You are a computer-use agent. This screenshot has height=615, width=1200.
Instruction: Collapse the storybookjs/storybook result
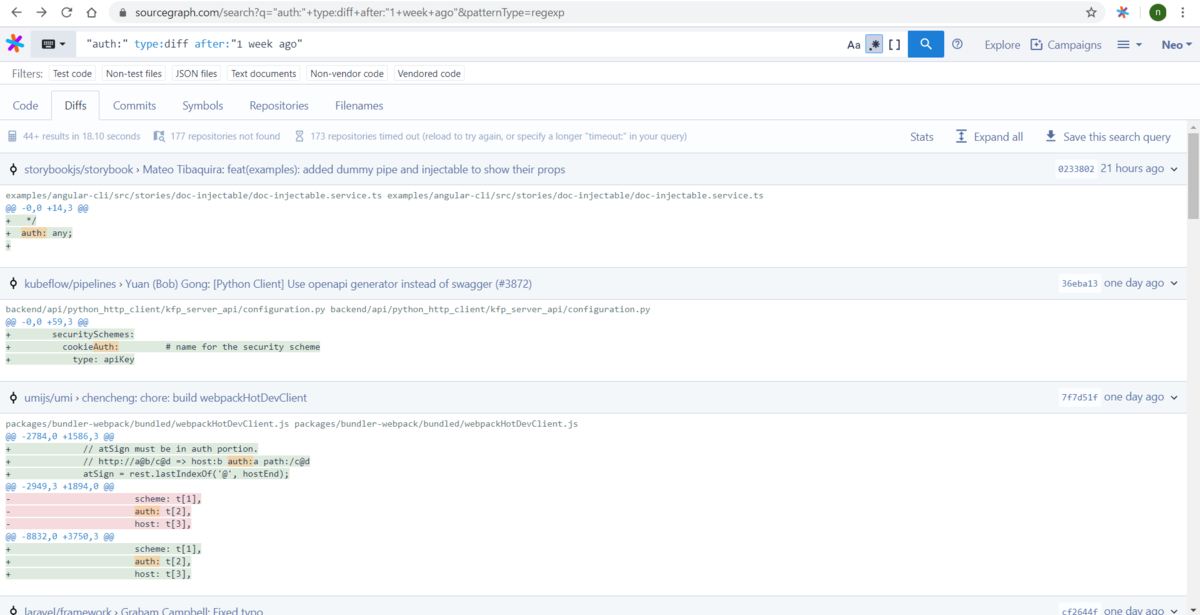[x=1175, y=169]
